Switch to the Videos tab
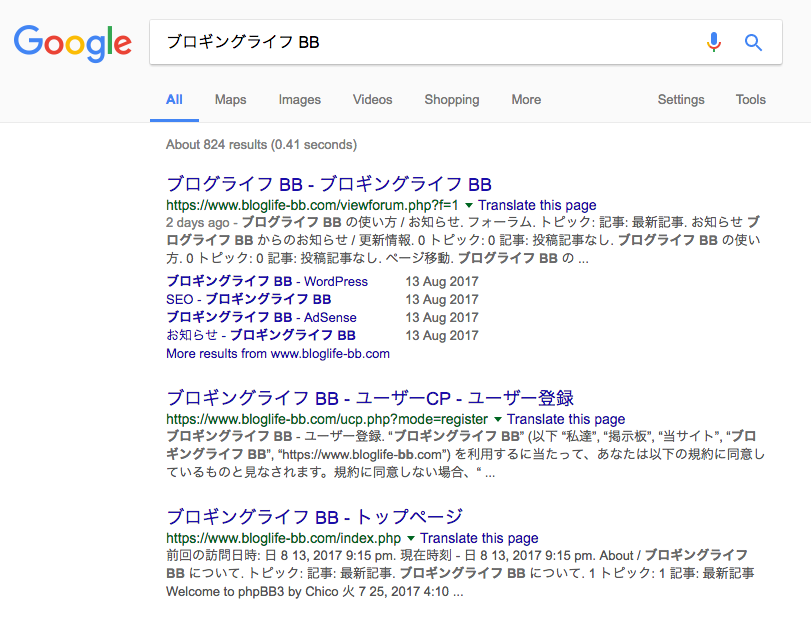This screenshot has height=617, width=811. 372,99
